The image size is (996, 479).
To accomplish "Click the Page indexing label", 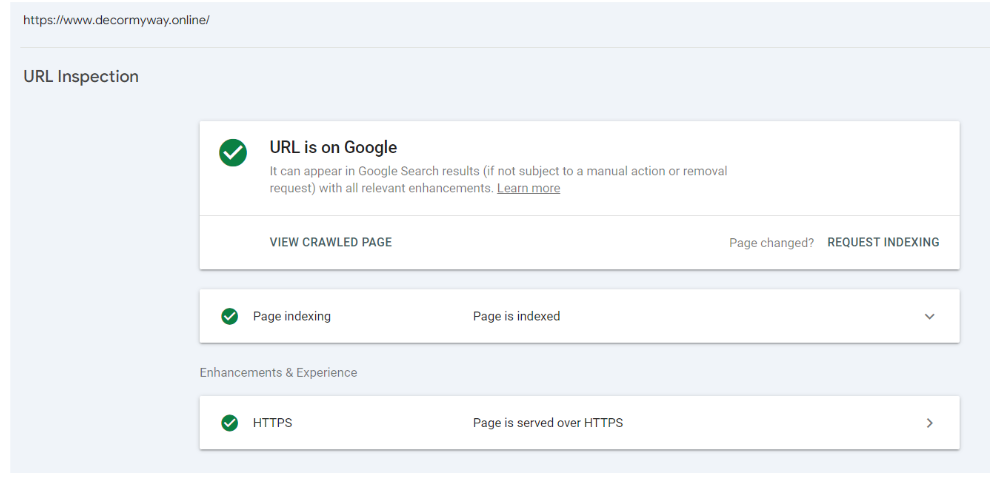I will pos(292,316).
